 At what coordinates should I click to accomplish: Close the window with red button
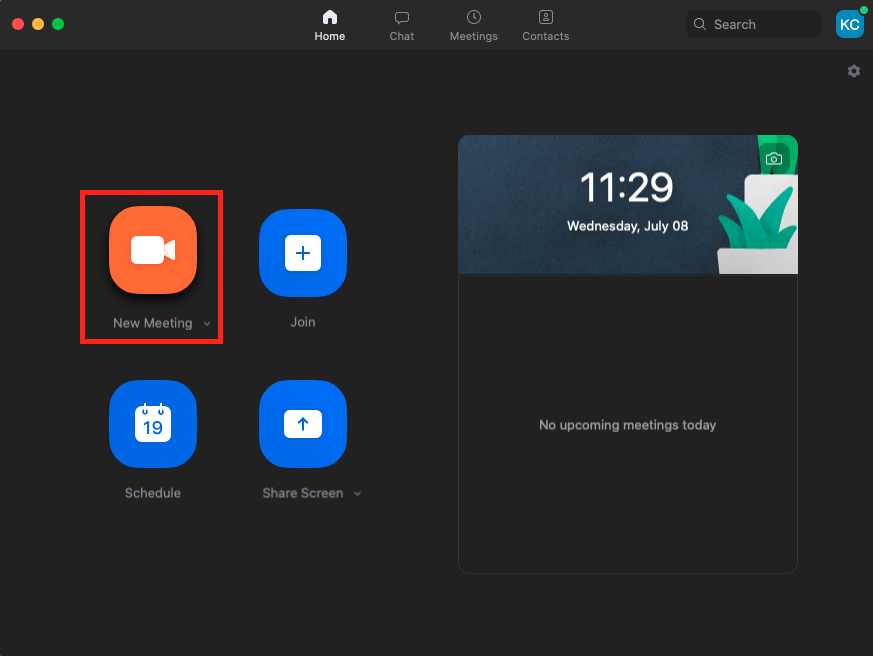[18, 24]
